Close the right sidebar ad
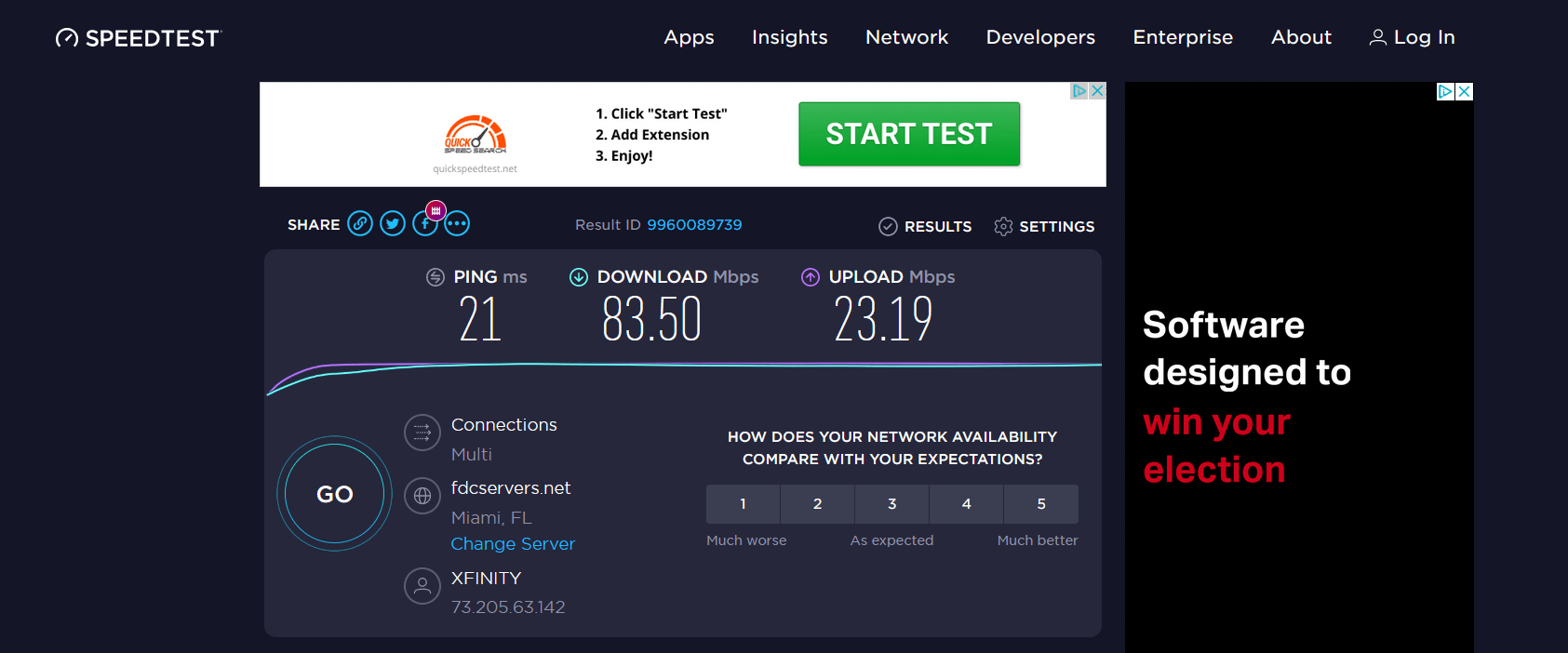1568x653 pixels. click(x=1465, y=91)
